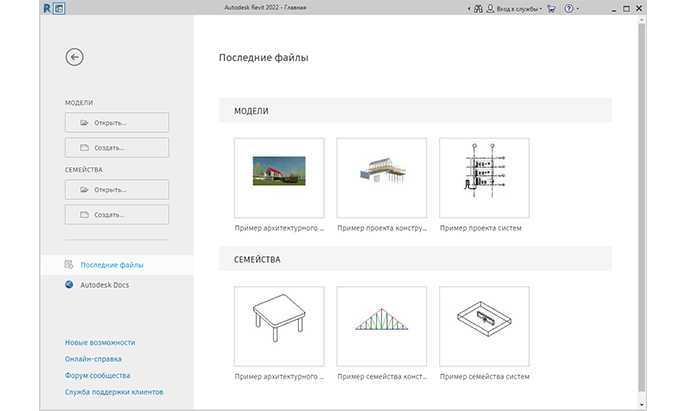Open the architectural sample house model thumbnail
Screen dimensions: 686x411
click(279, 178)
